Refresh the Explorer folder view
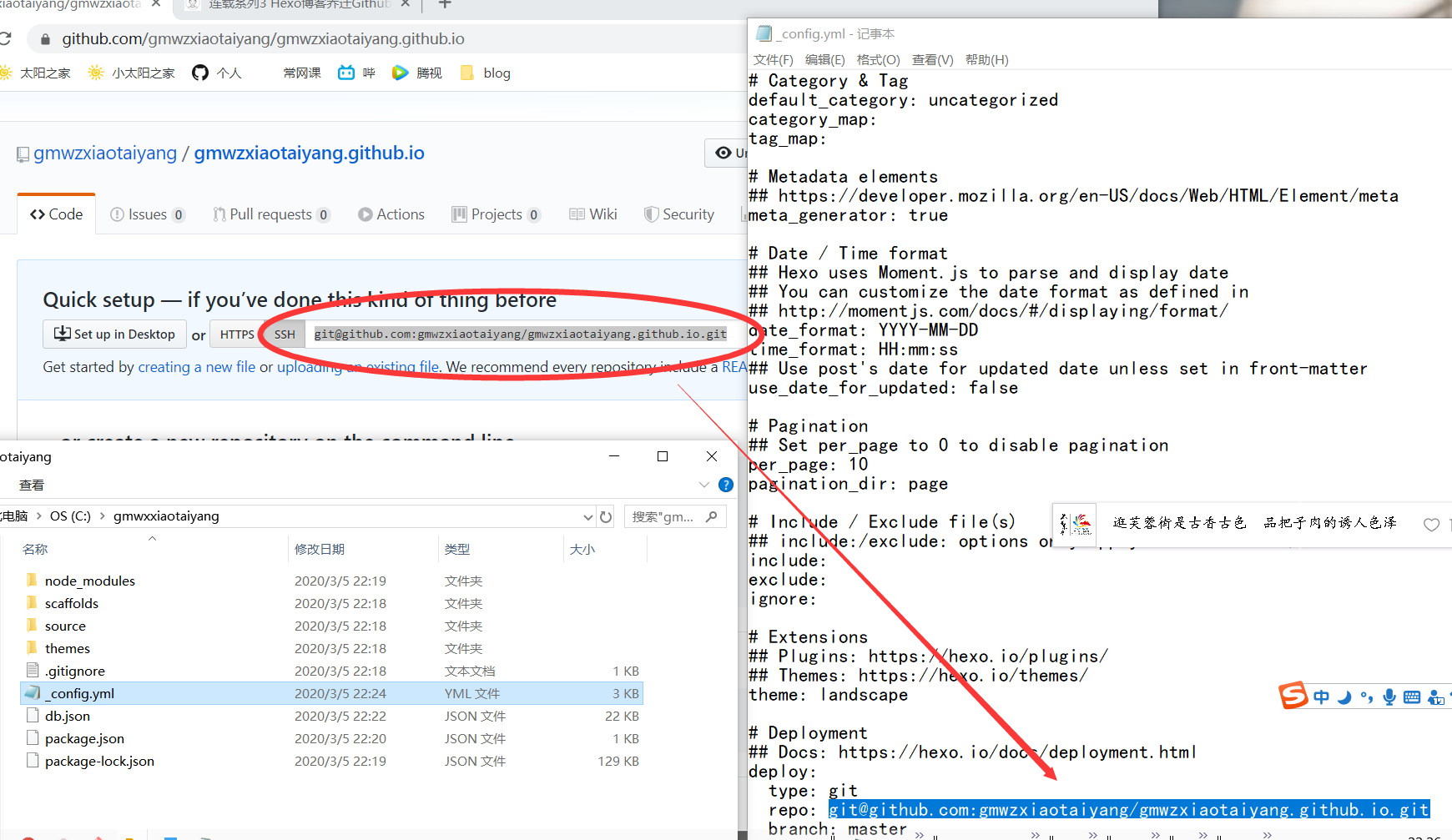 point(606,516)
